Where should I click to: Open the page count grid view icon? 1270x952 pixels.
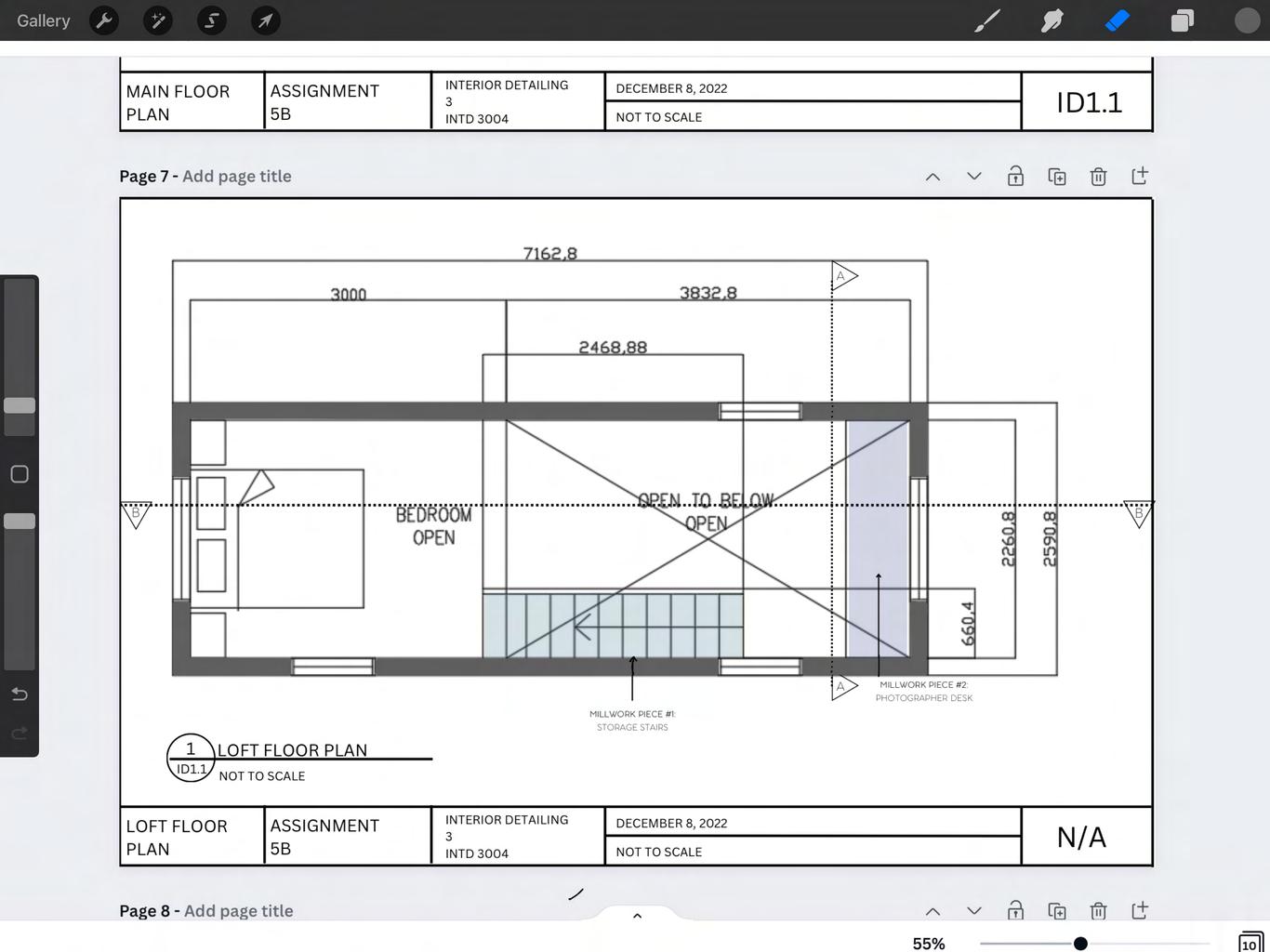click(1250, 943)
